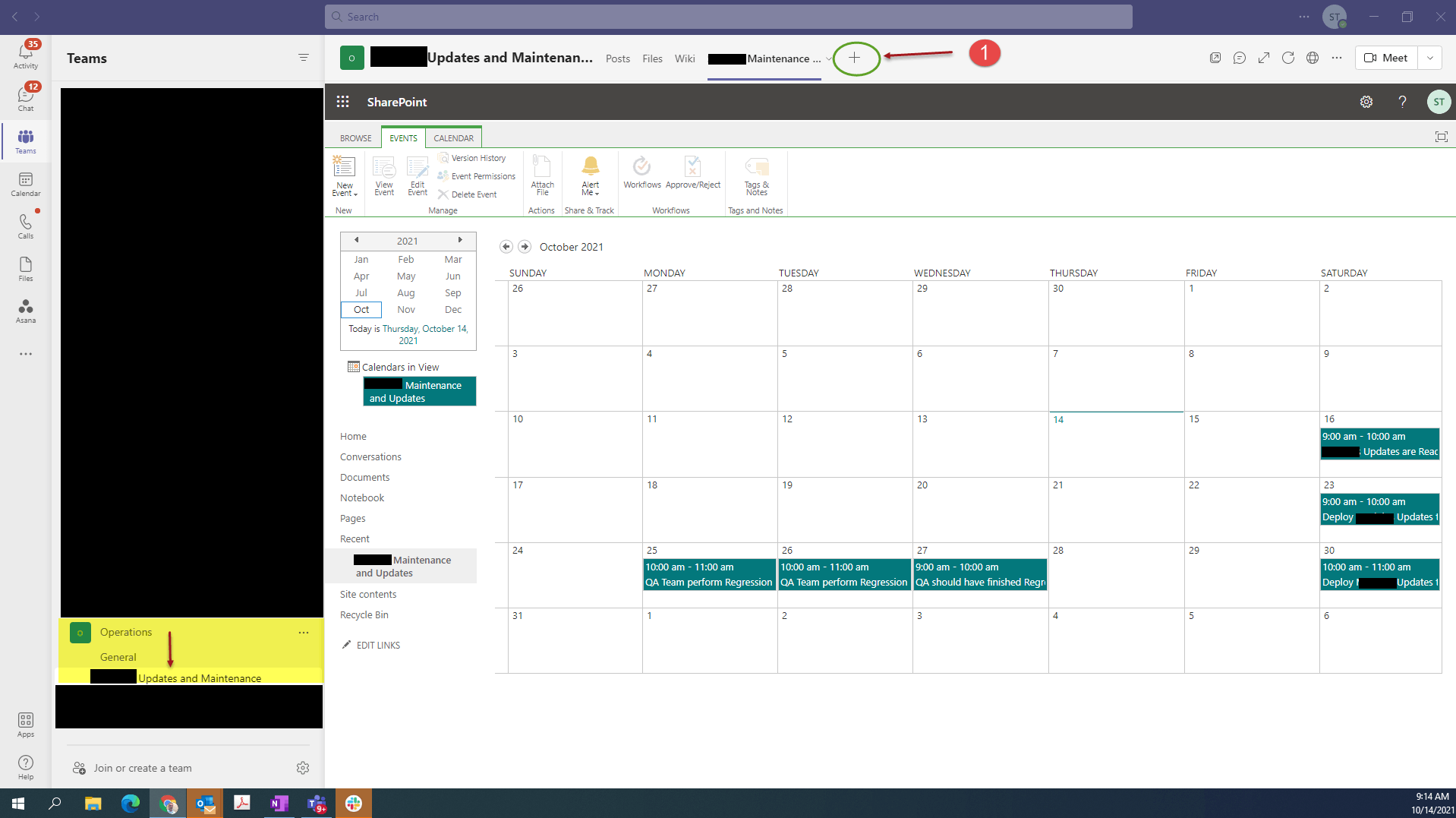Open the teams list filter icon

304,58
